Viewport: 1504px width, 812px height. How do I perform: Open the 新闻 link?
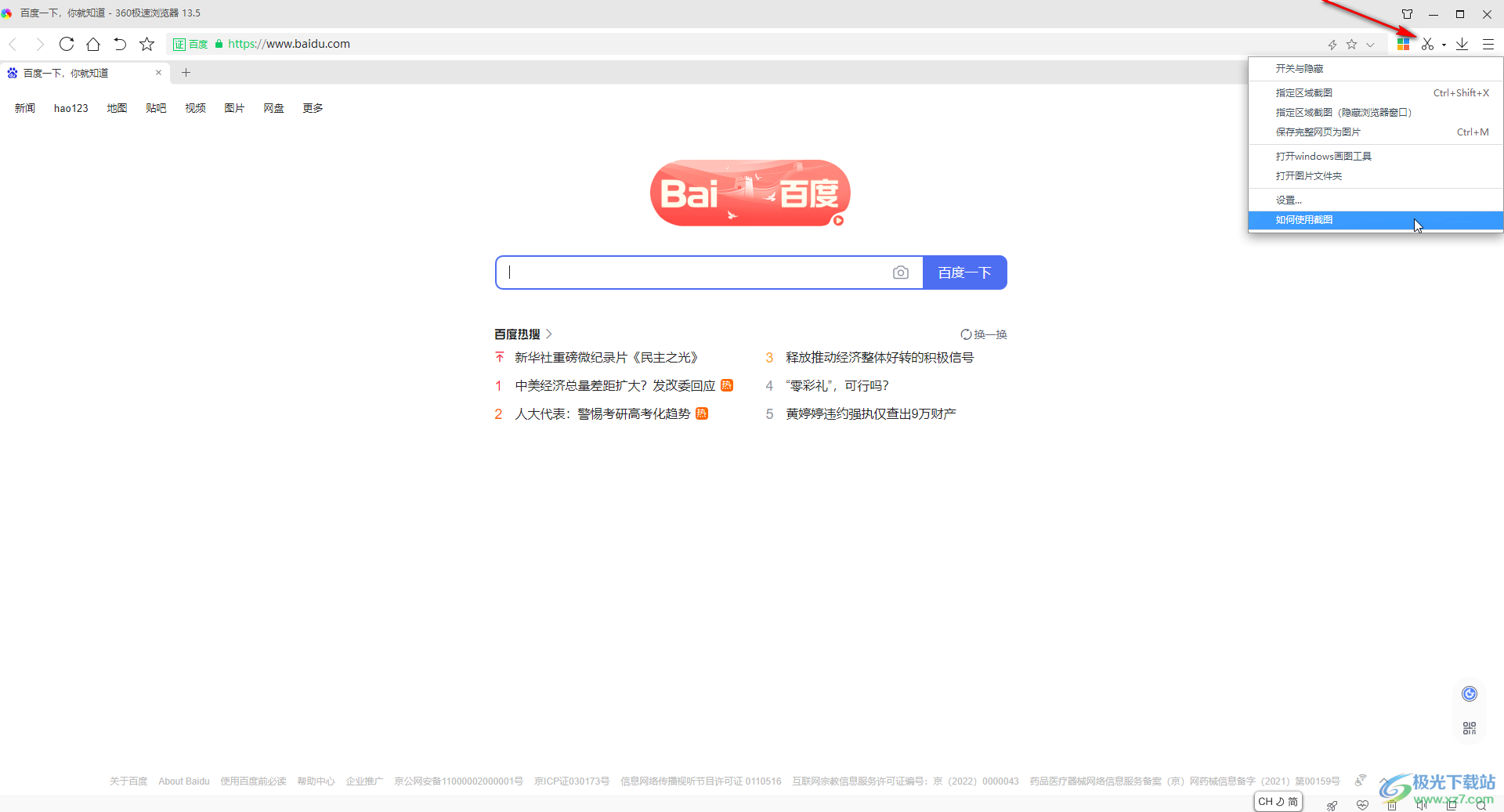25,108
